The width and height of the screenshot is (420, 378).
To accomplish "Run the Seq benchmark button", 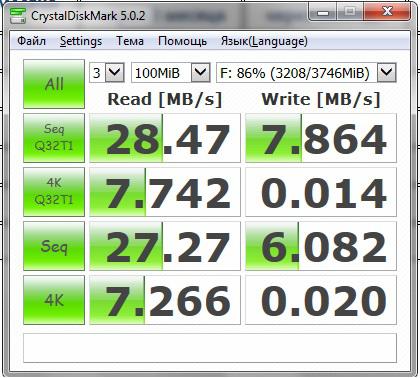I will click(x=54, y=246).
